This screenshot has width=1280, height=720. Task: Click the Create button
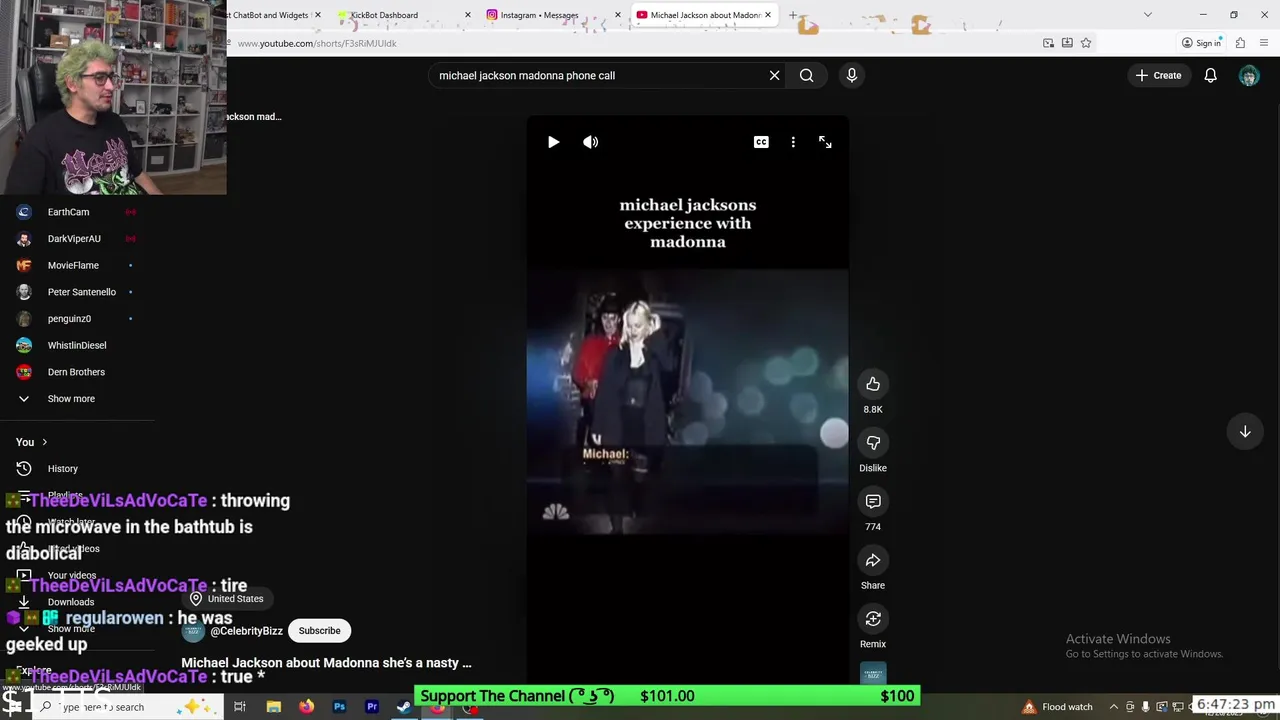1158,75
